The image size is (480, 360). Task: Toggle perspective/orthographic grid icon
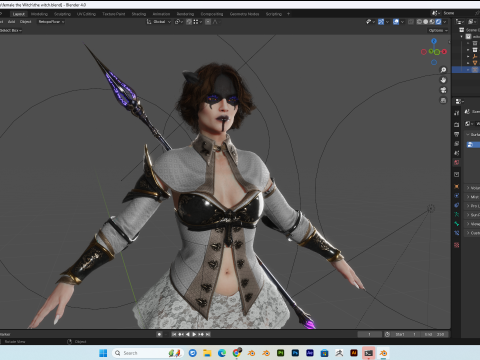tap(443, 100)
